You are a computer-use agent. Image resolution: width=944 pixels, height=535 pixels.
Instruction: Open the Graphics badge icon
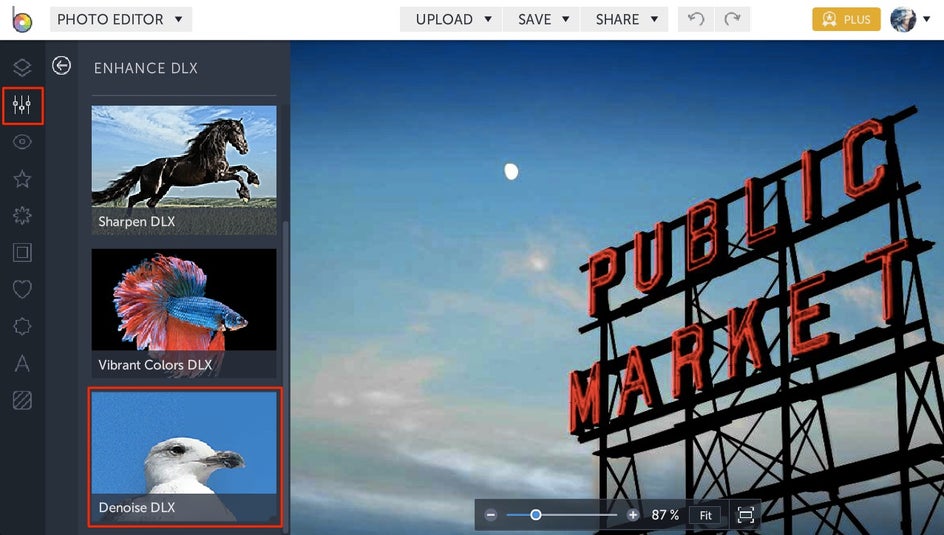[x=22, y=326]
